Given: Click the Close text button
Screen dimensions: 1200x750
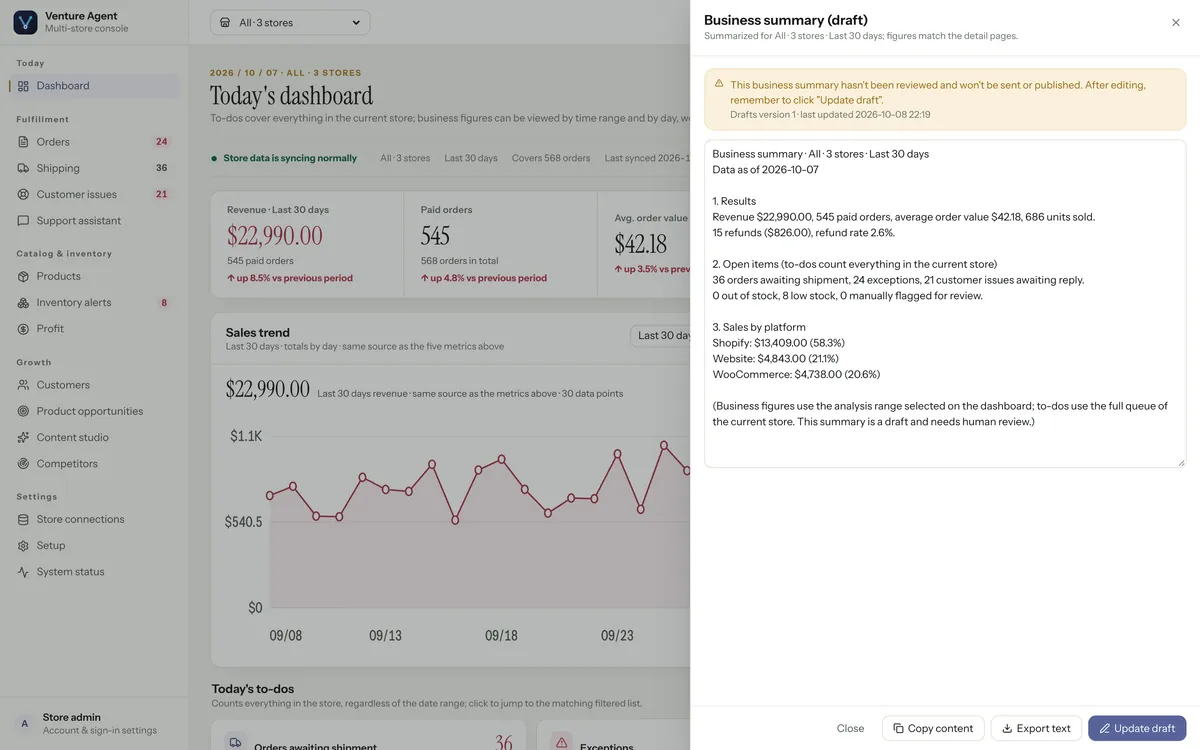Looking at the screenshot, I should [850, 728].
